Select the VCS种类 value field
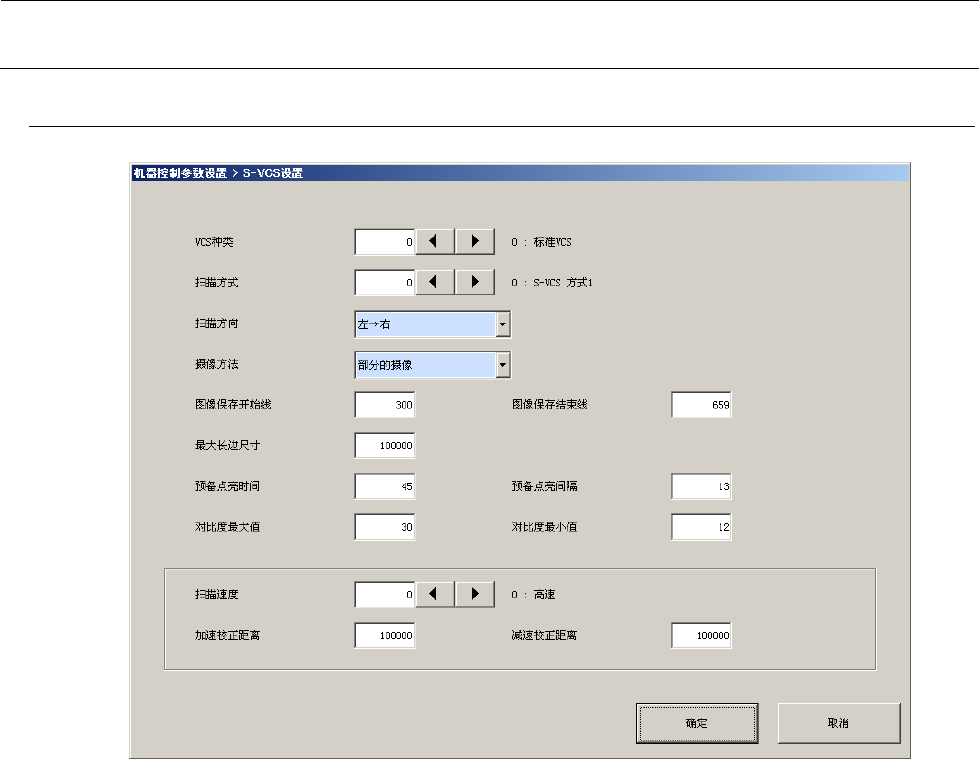 point(385,242)
